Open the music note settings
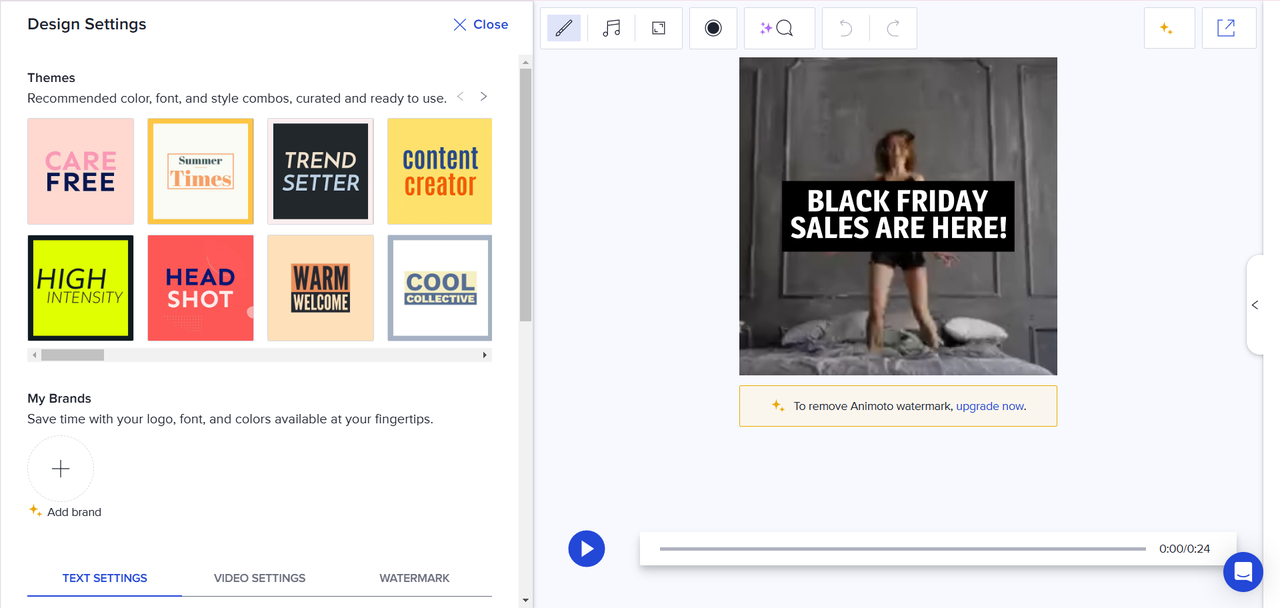The width and height of the screenshot is (1280, 608). point(611,29)
